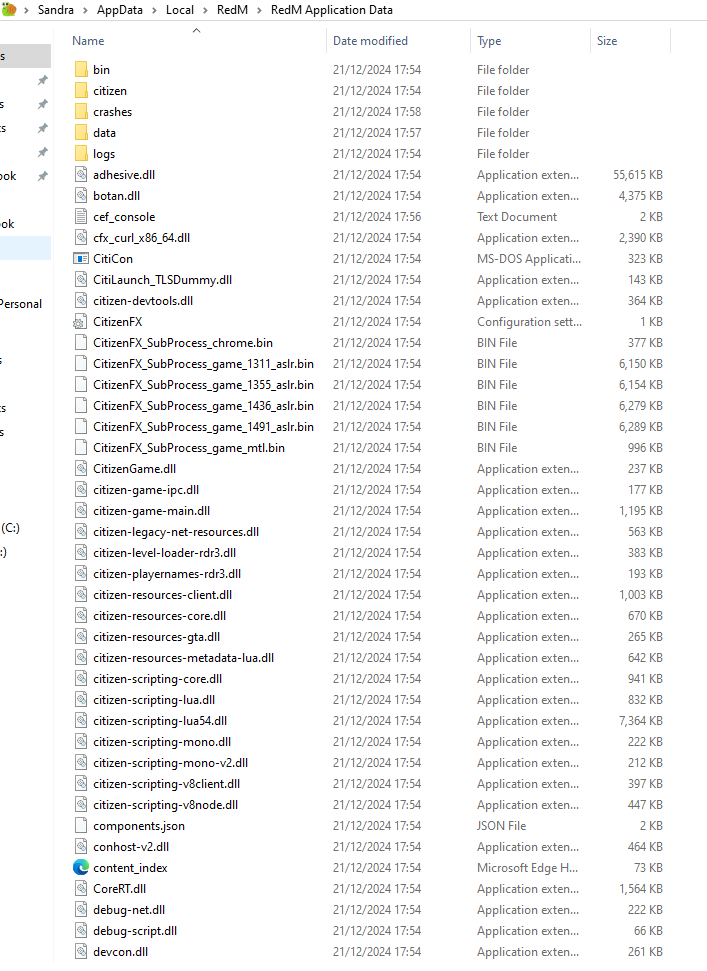This screenshot has height=971, width=707.
Task: Click the content_index Microsoft Edge icon
Action: (x=81, y=868)
